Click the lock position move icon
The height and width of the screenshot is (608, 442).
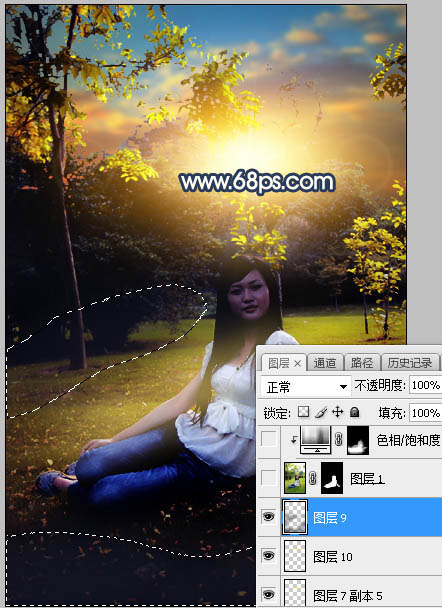[338, 412]
